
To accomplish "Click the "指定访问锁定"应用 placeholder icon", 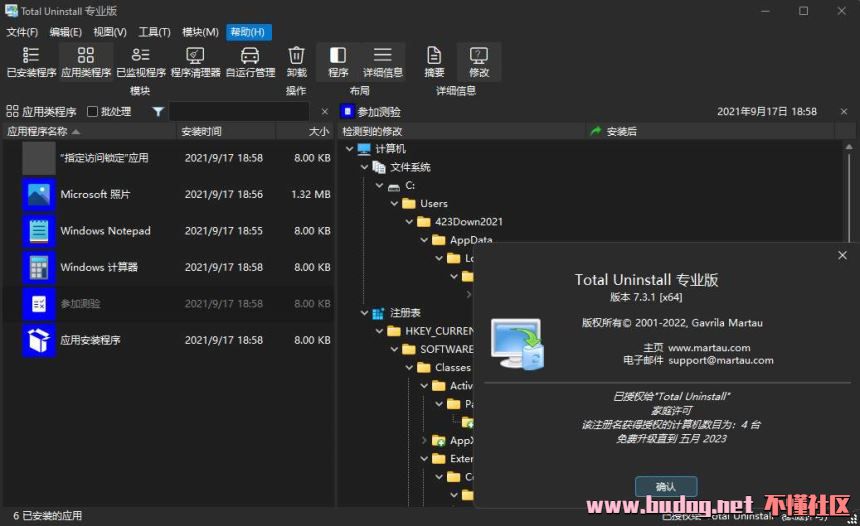I will click(x=39, y=158).
